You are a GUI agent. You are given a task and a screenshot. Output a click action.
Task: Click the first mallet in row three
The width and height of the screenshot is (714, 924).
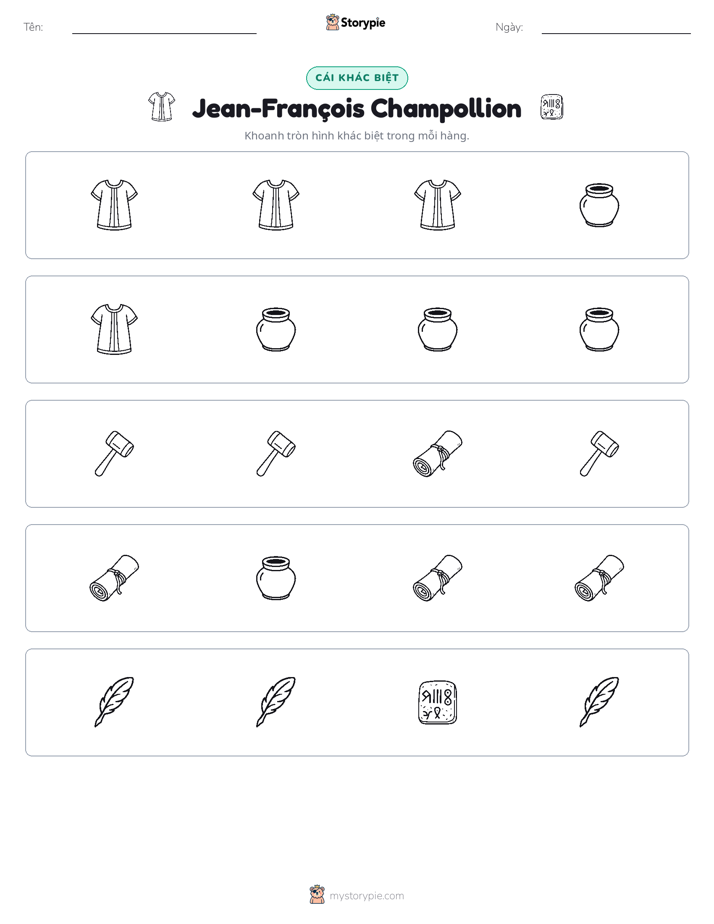[x=114, y=453]
